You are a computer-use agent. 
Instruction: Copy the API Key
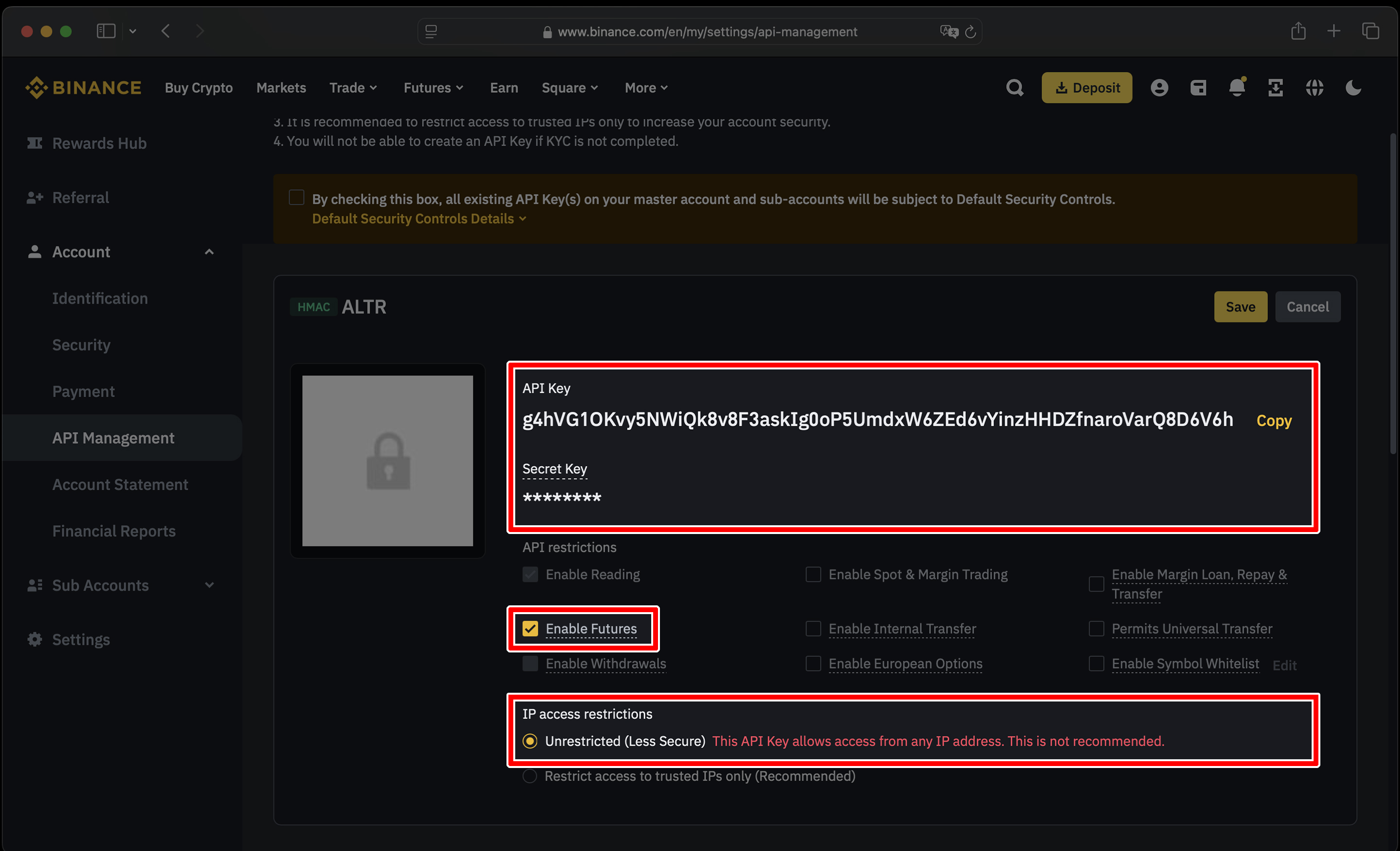click(1274, 420)
